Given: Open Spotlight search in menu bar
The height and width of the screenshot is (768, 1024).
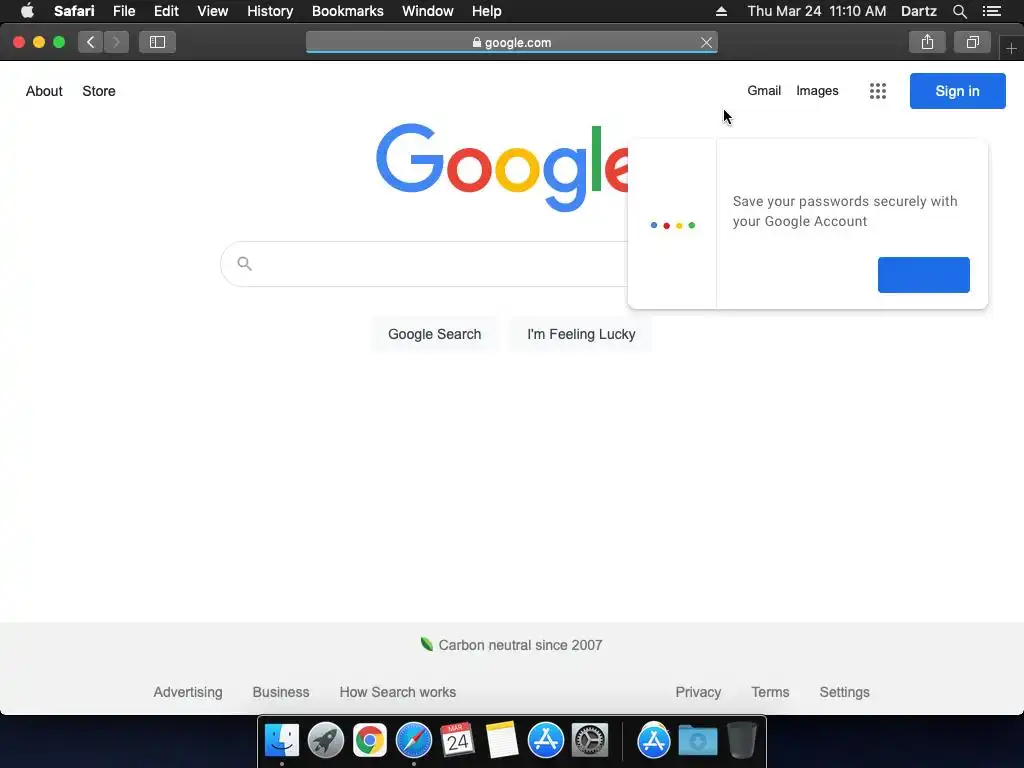Looking at the screenshot, I should pos(959,11).
